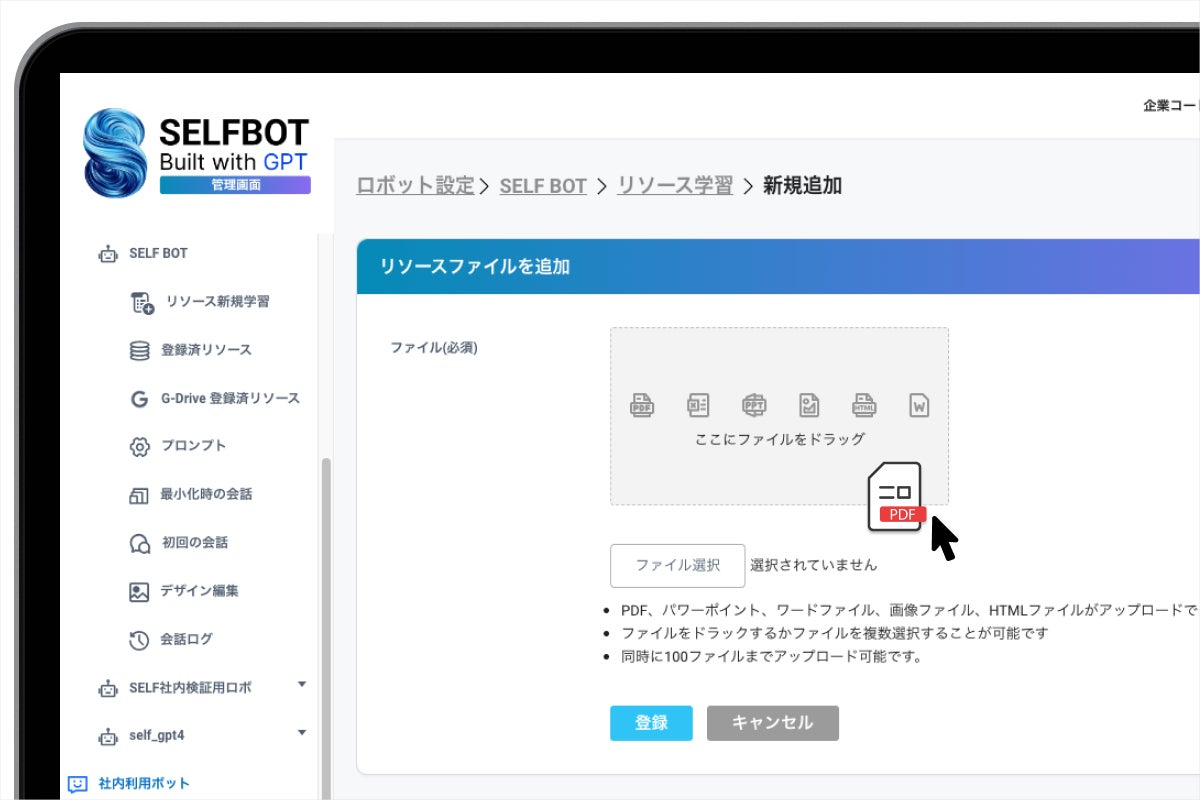Click the self_gpt4 robot icon

pos(108,736)
